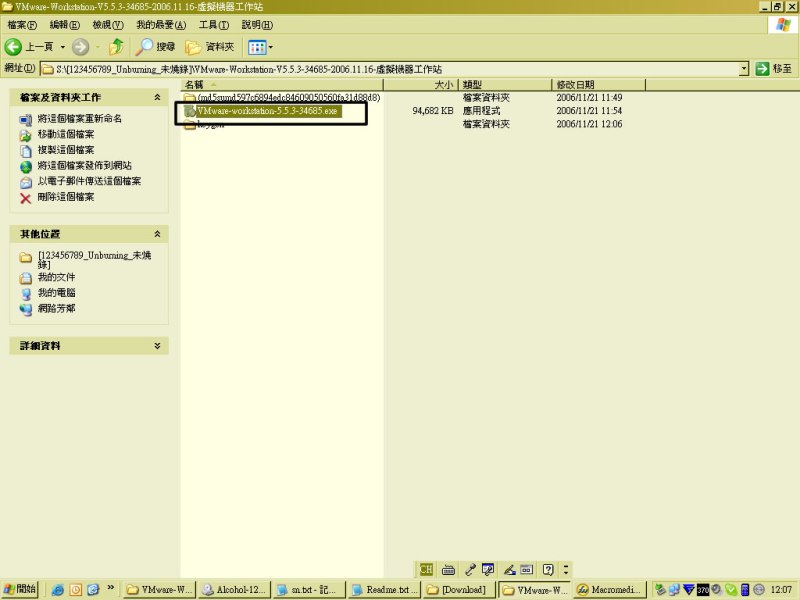The width and height of the screenshot is (800, 600).
Task: Open the language bar options arrows
Action: tap(566, 569)
